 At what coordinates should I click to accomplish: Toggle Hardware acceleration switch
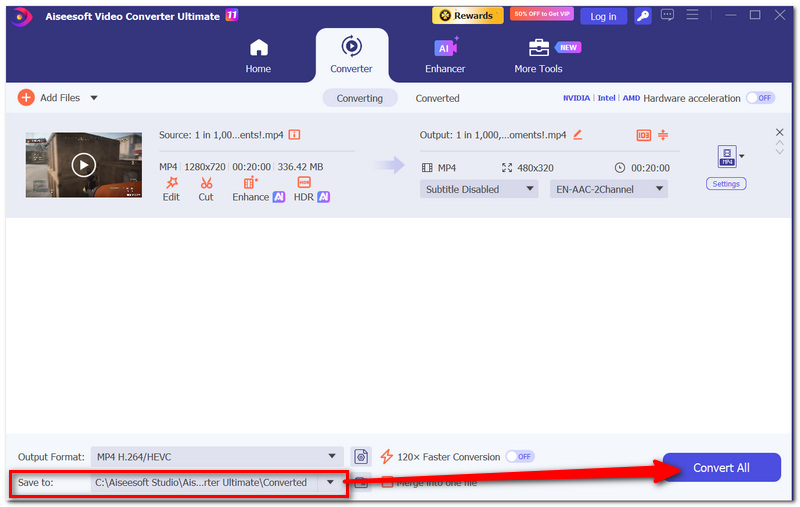pyautogui.click(x=761, y=98)
